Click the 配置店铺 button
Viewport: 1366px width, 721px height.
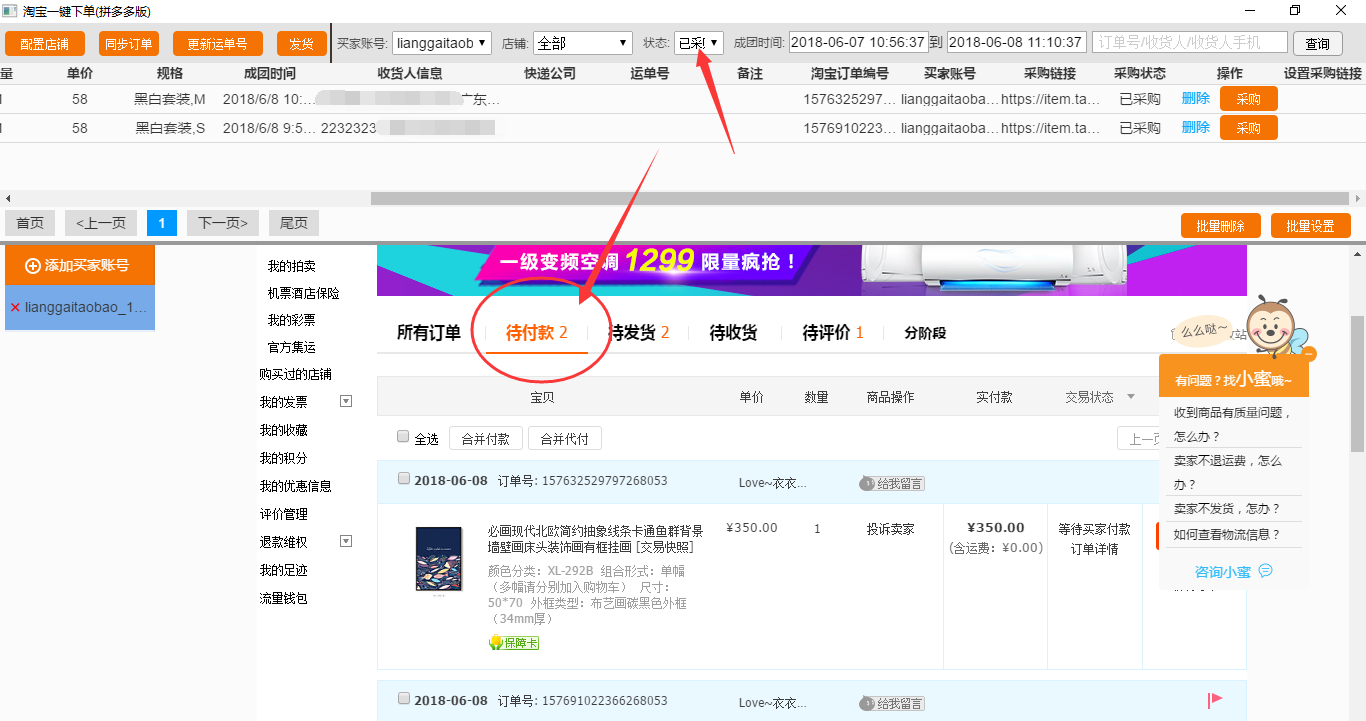[x=45, y=44]
